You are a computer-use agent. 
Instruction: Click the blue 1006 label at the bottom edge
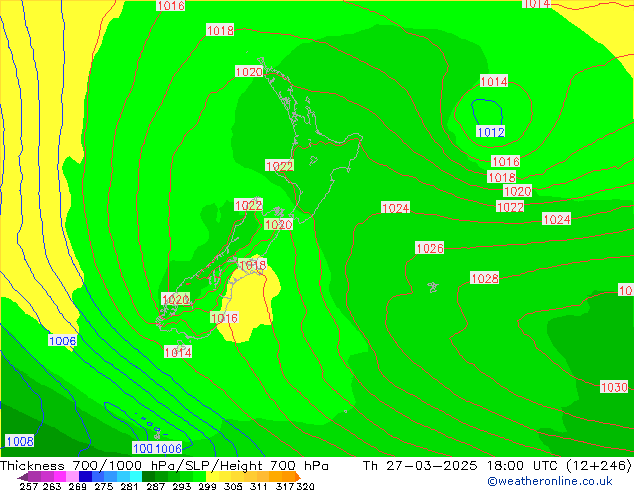[x=169, y=448]
